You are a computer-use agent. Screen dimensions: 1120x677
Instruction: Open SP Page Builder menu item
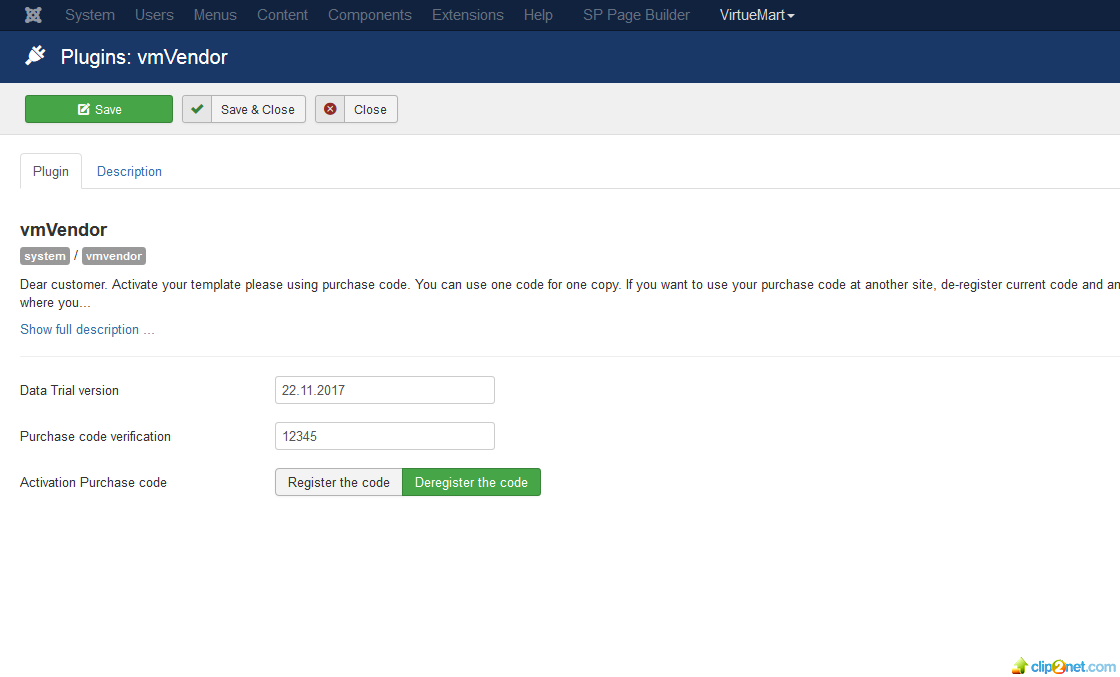pyautogui.click(x=636, y=15)
